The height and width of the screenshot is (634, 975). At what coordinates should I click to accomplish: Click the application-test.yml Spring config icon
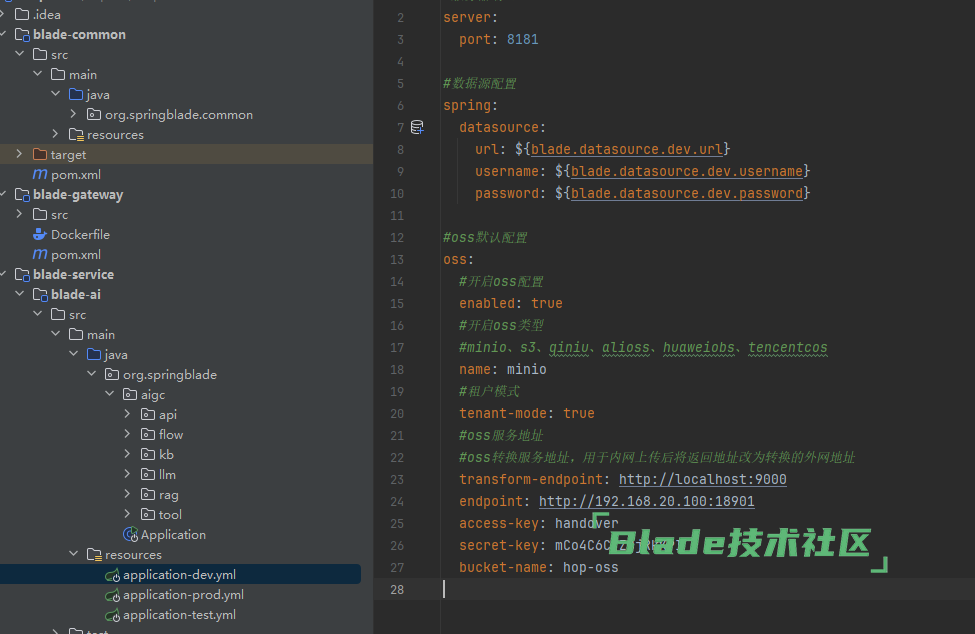(x=113, y=615)
